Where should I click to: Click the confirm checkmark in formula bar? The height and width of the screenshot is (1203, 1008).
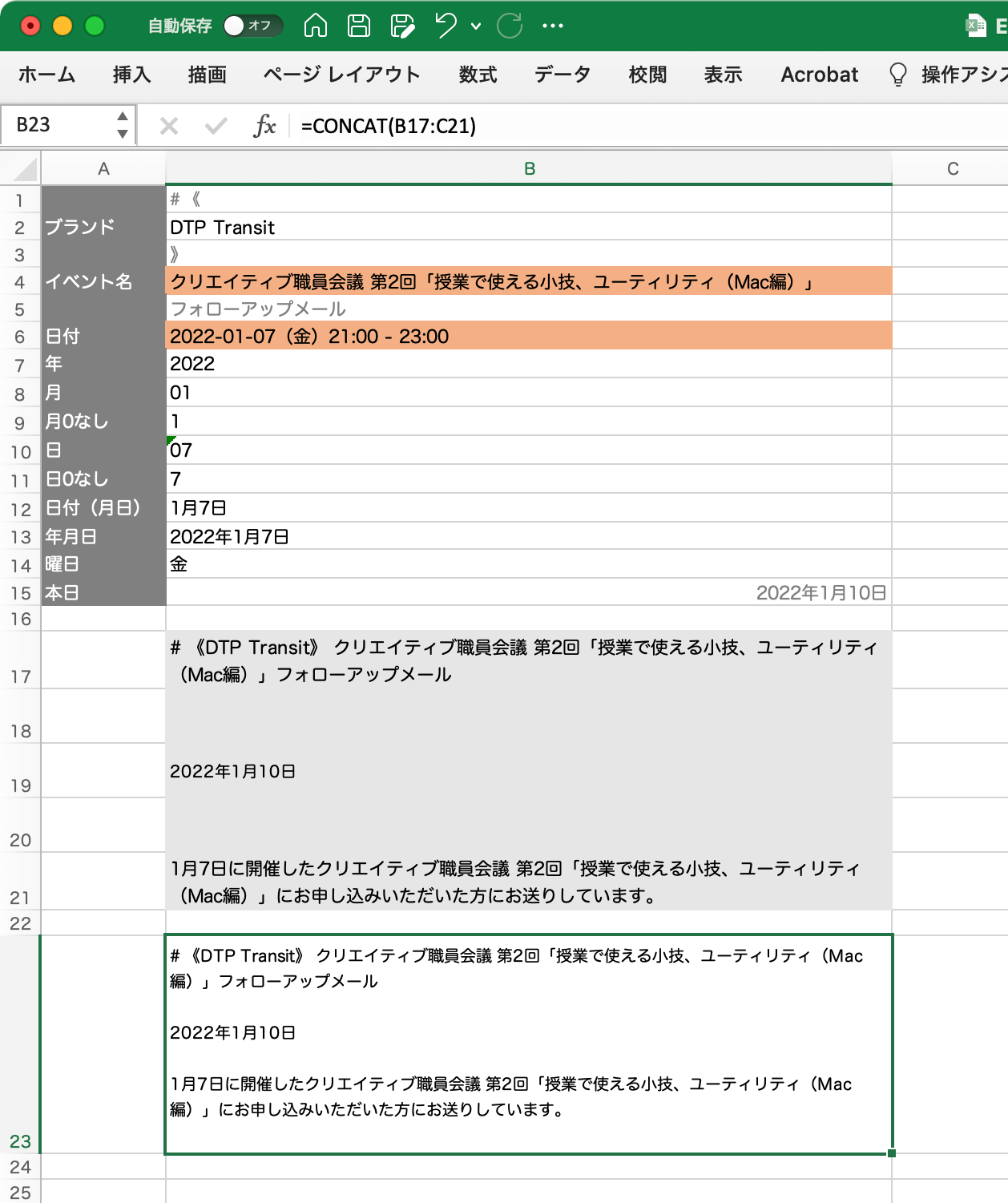216,126
